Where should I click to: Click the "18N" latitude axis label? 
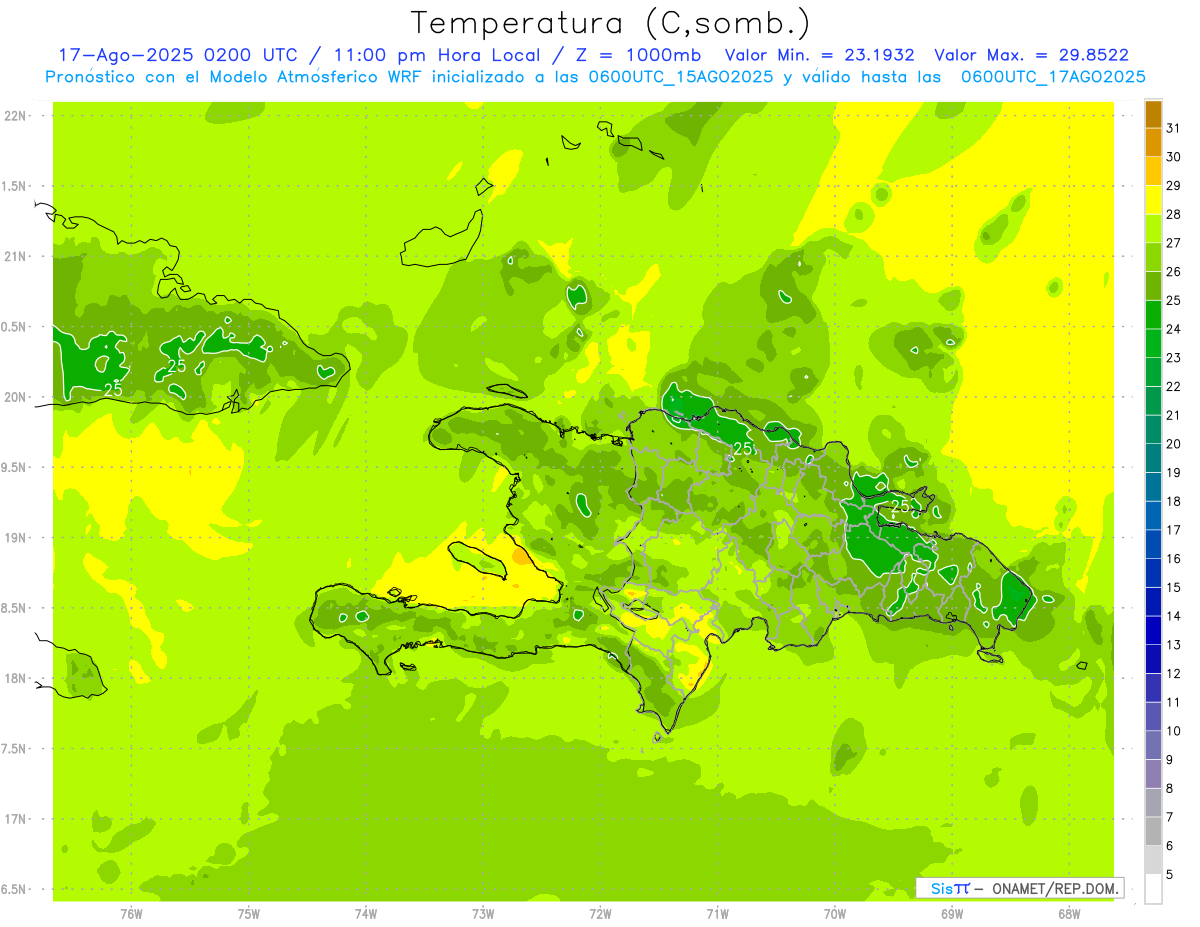tap(15, 679)
